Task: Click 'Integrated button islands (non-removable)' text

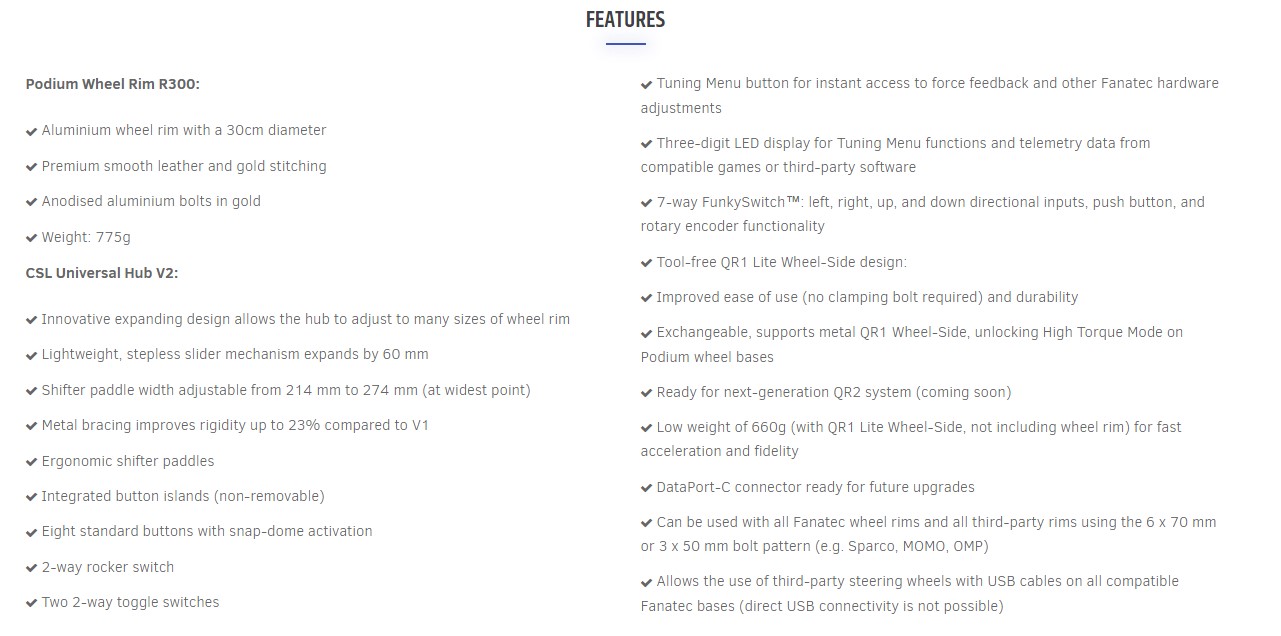Action: (183, 496)
